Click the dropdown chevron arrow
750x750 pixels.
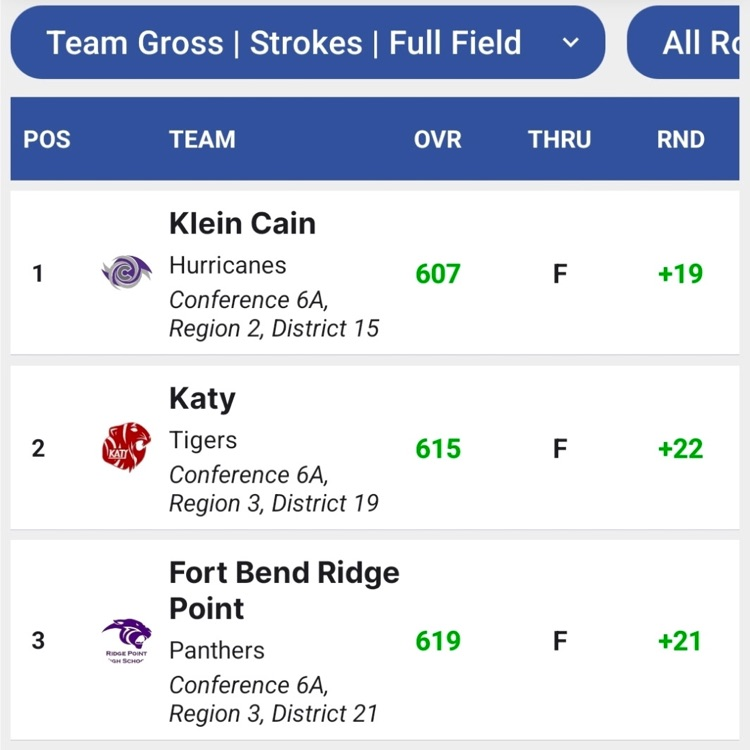pos(570,43)
